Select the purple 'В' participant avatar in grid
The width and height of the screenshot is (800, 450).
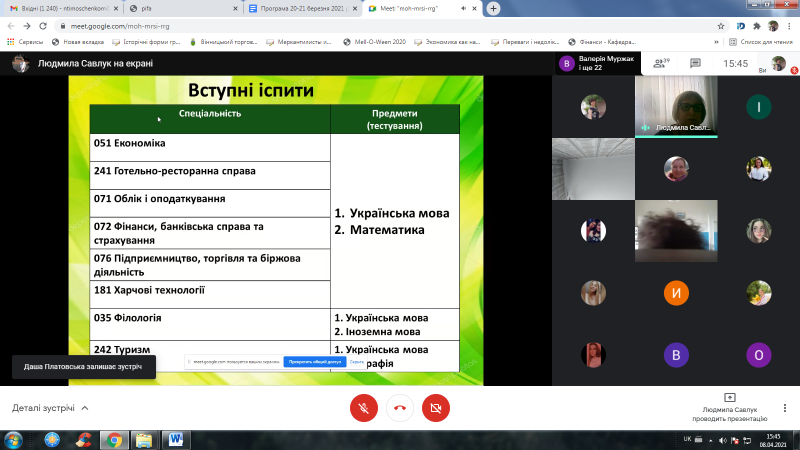[x=676, y=355]
